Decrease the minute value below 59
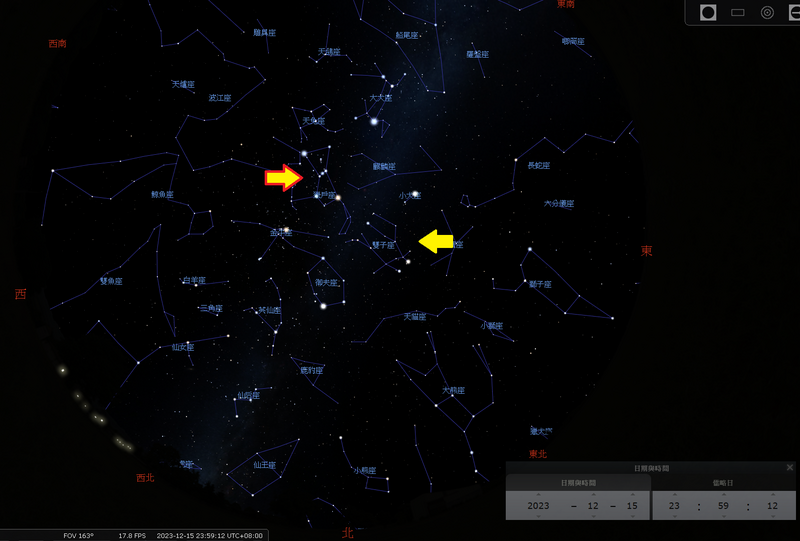The width and height of the screenshot is (800, 541). pos(725,518)
